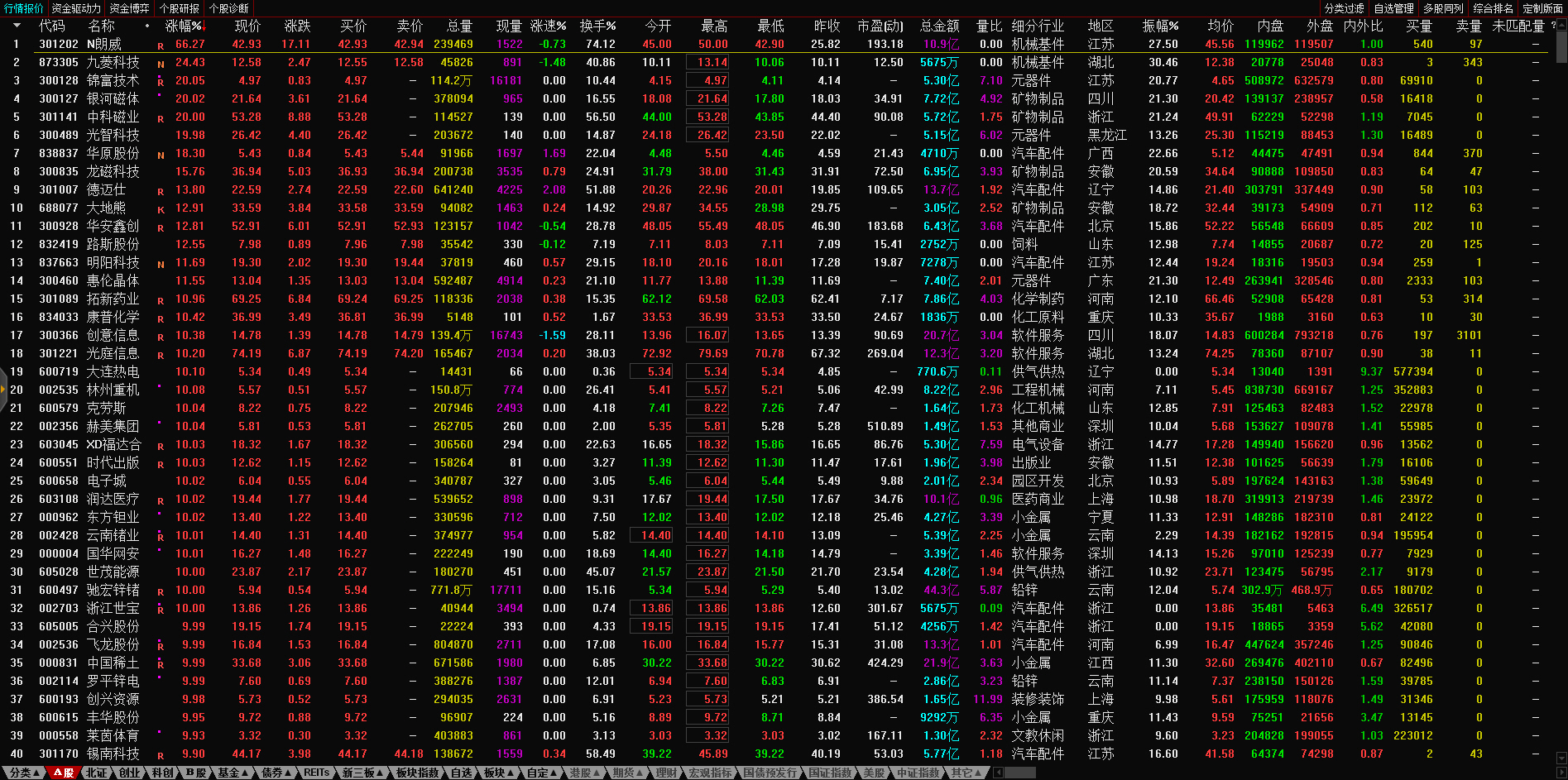The height and width of the screenshot is (780, 1568).
Task: Select the 林州重机 stock row
Action: coord(113,390)
